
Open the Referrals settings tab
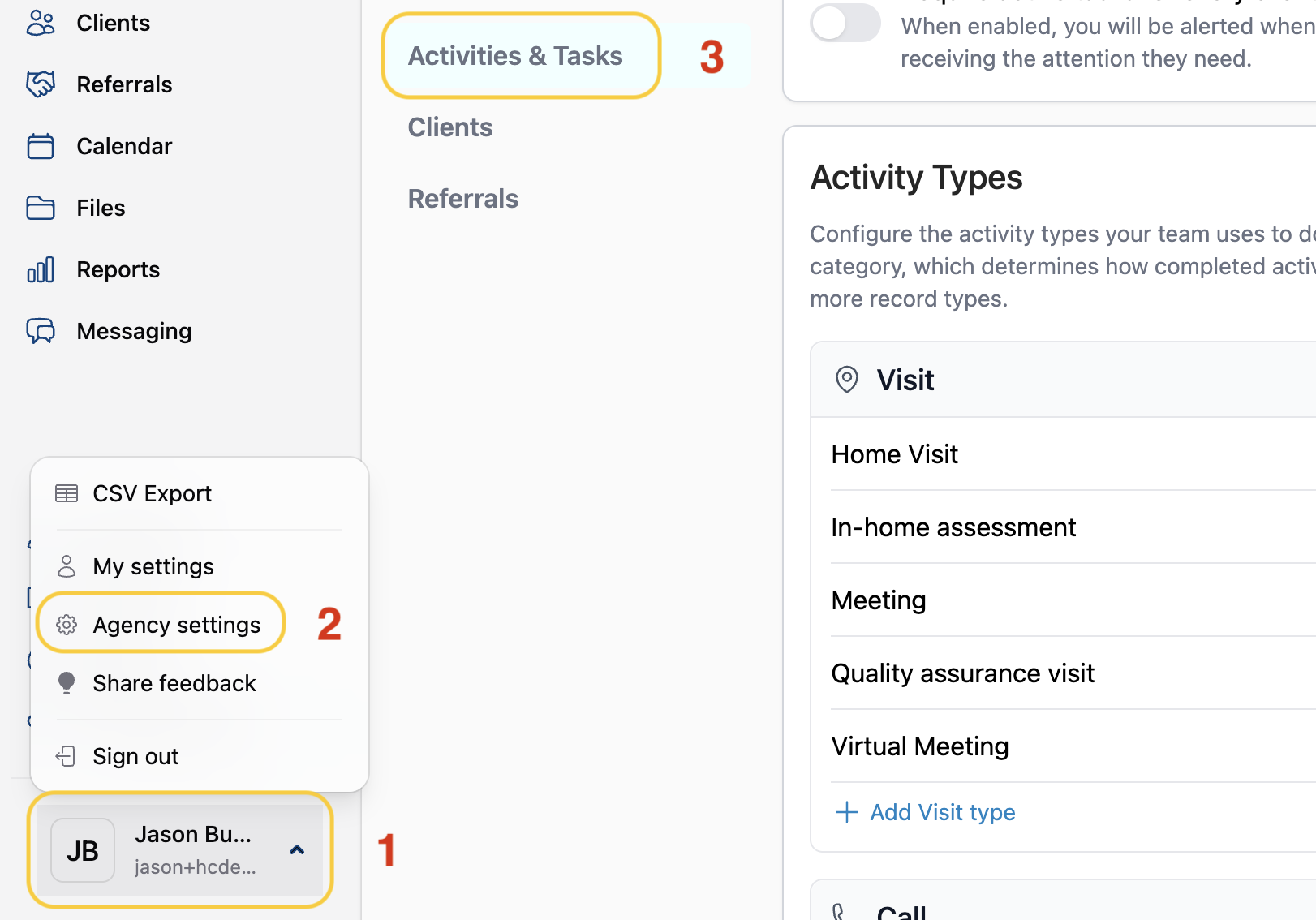463,199
